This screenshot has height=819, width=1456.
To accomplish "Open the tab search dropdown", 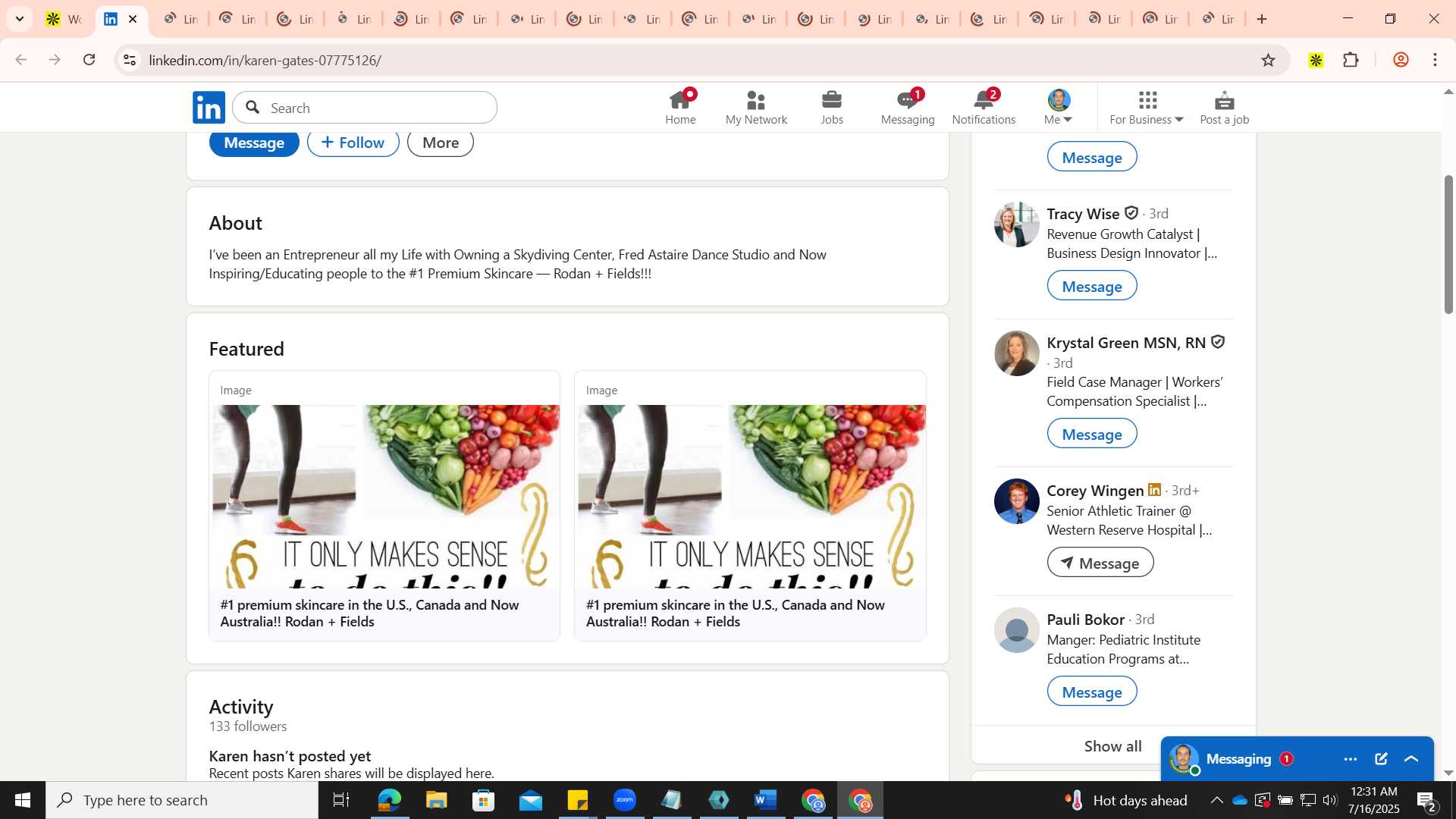I will pos(20,19).
